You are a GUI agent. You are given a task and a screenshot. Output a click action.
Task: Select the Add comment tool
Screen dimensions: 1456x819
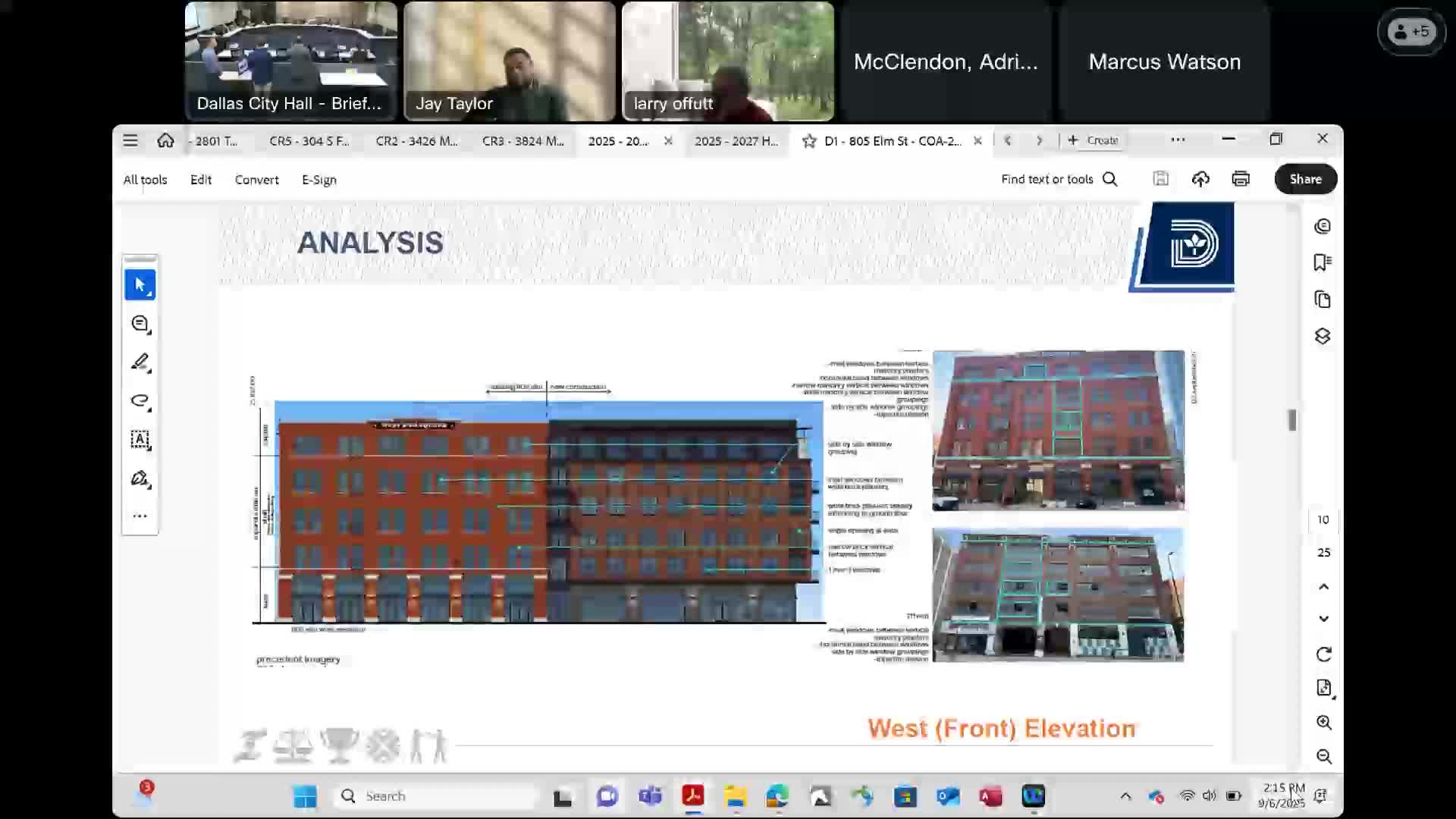[140, 324]
